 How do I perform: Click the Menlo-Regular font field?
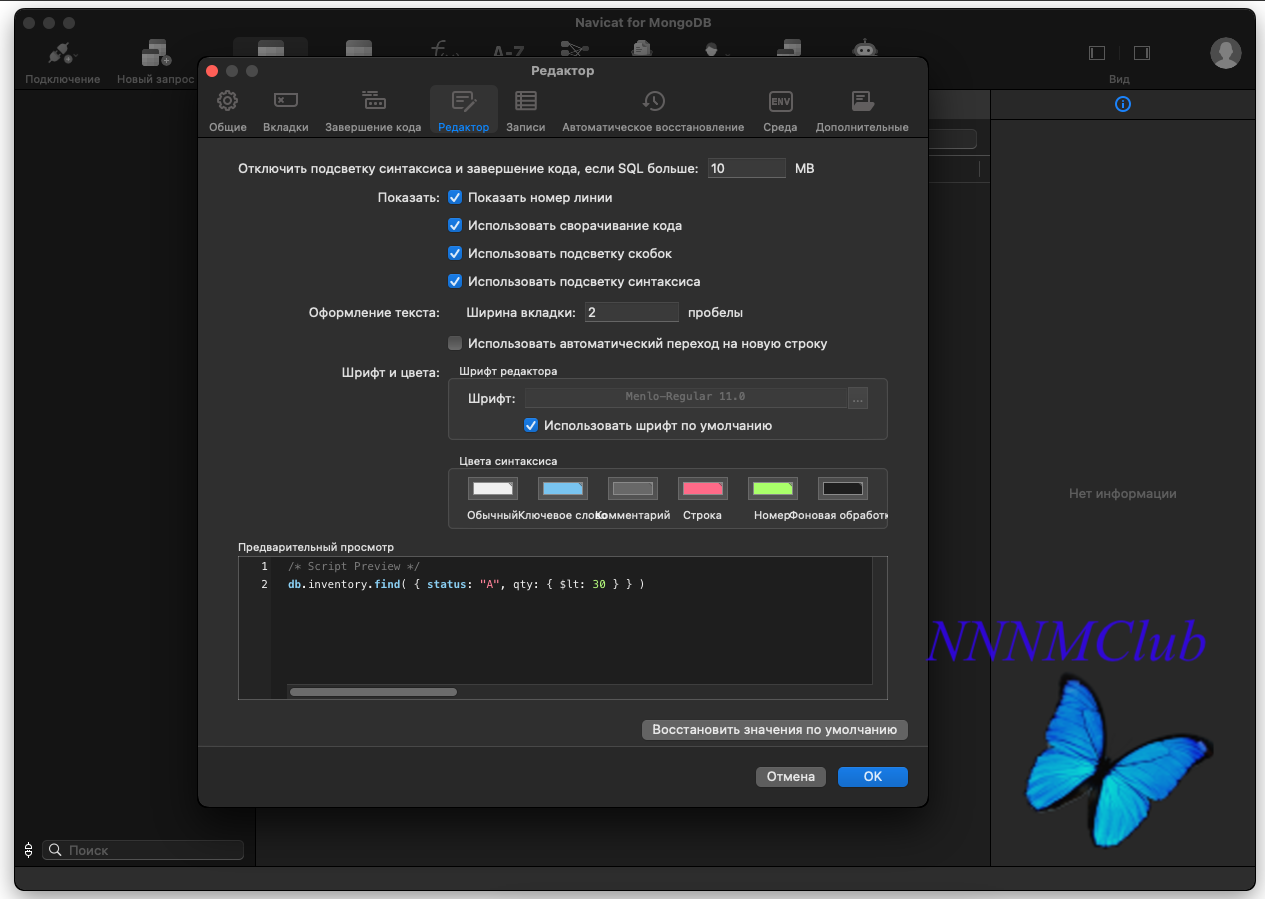[685, 397]
